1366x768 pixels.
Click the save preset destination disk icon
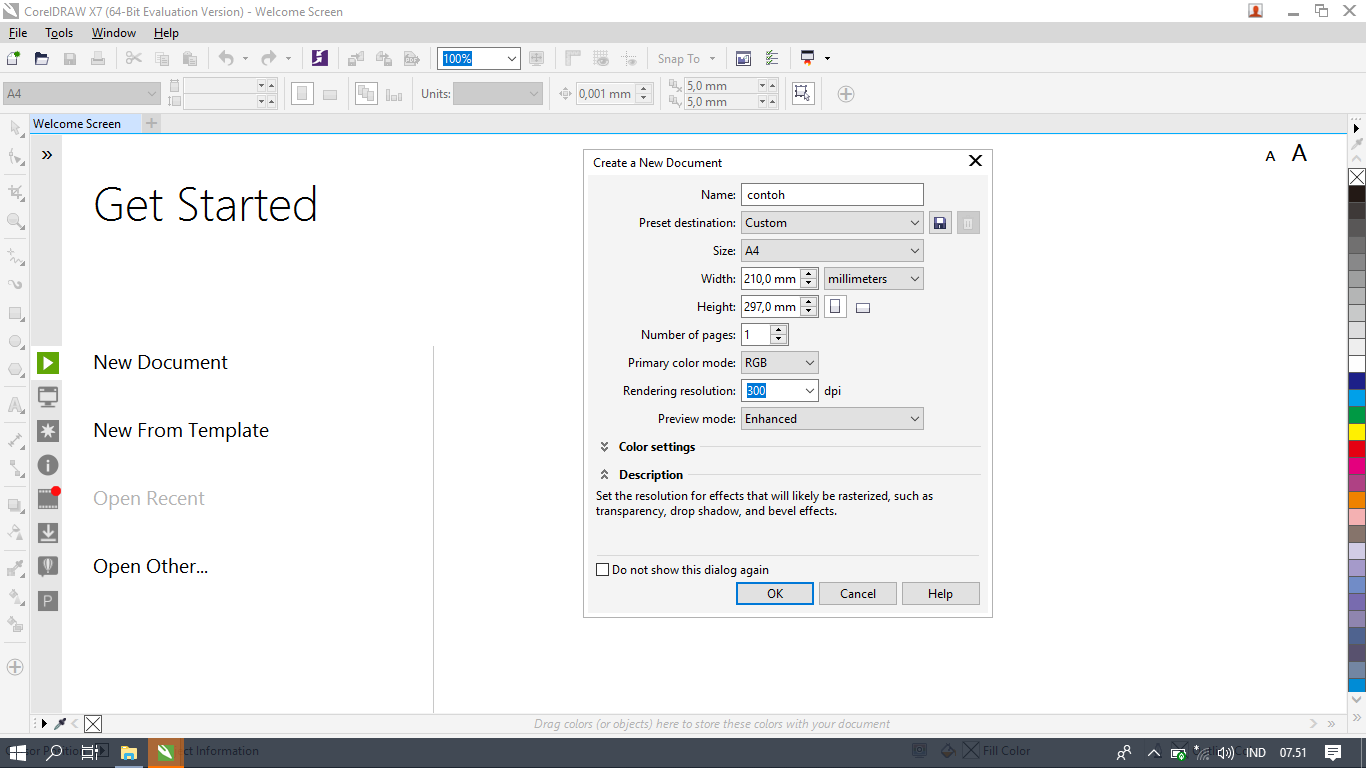coord(940,223)
